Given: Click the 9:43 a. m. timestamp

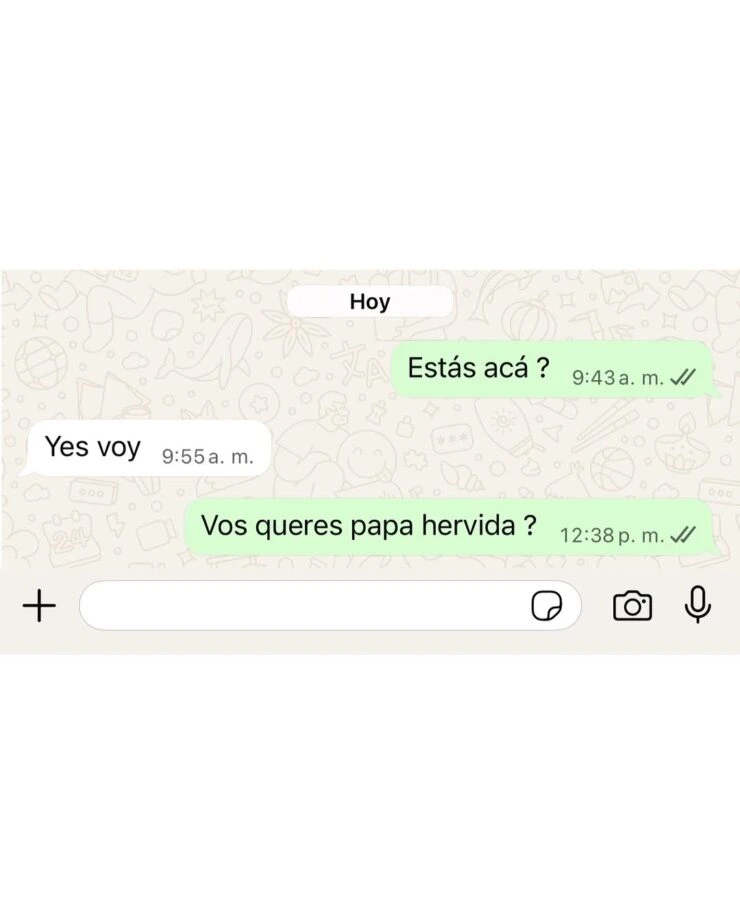Looking at the screenshot, I should pos(618,378).
